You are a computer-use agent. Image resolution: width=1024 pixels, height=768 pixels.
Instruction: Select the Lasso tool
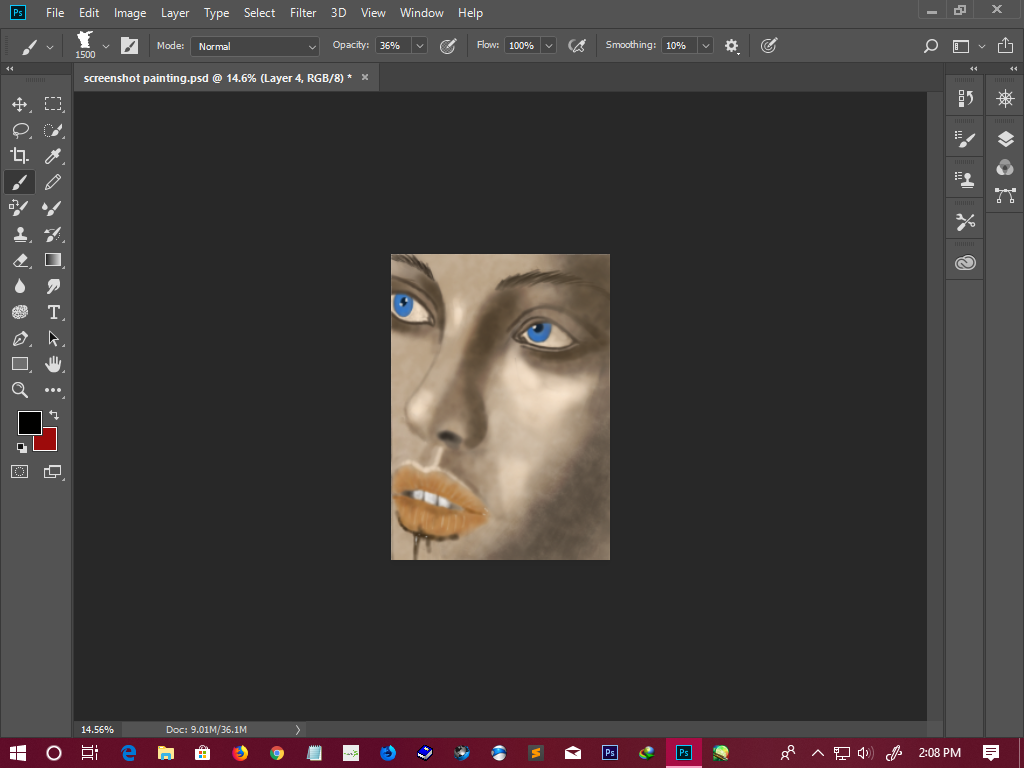tap(20, 130)
